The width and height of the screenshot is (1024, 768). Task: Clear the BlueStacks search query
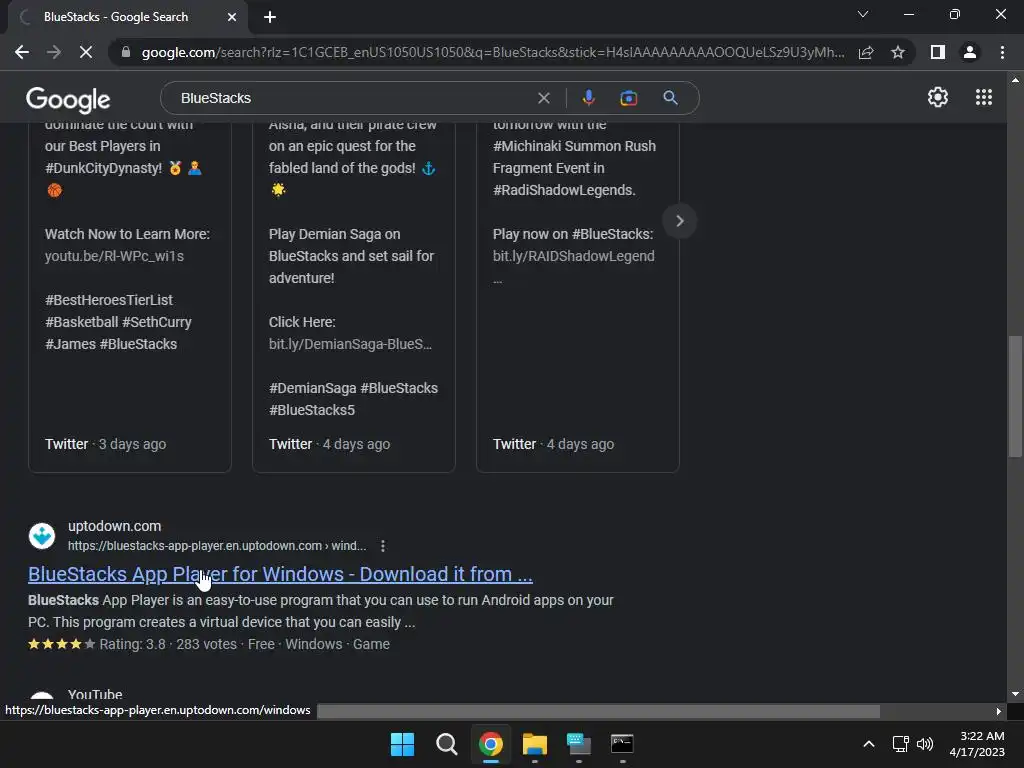(543, 98)
